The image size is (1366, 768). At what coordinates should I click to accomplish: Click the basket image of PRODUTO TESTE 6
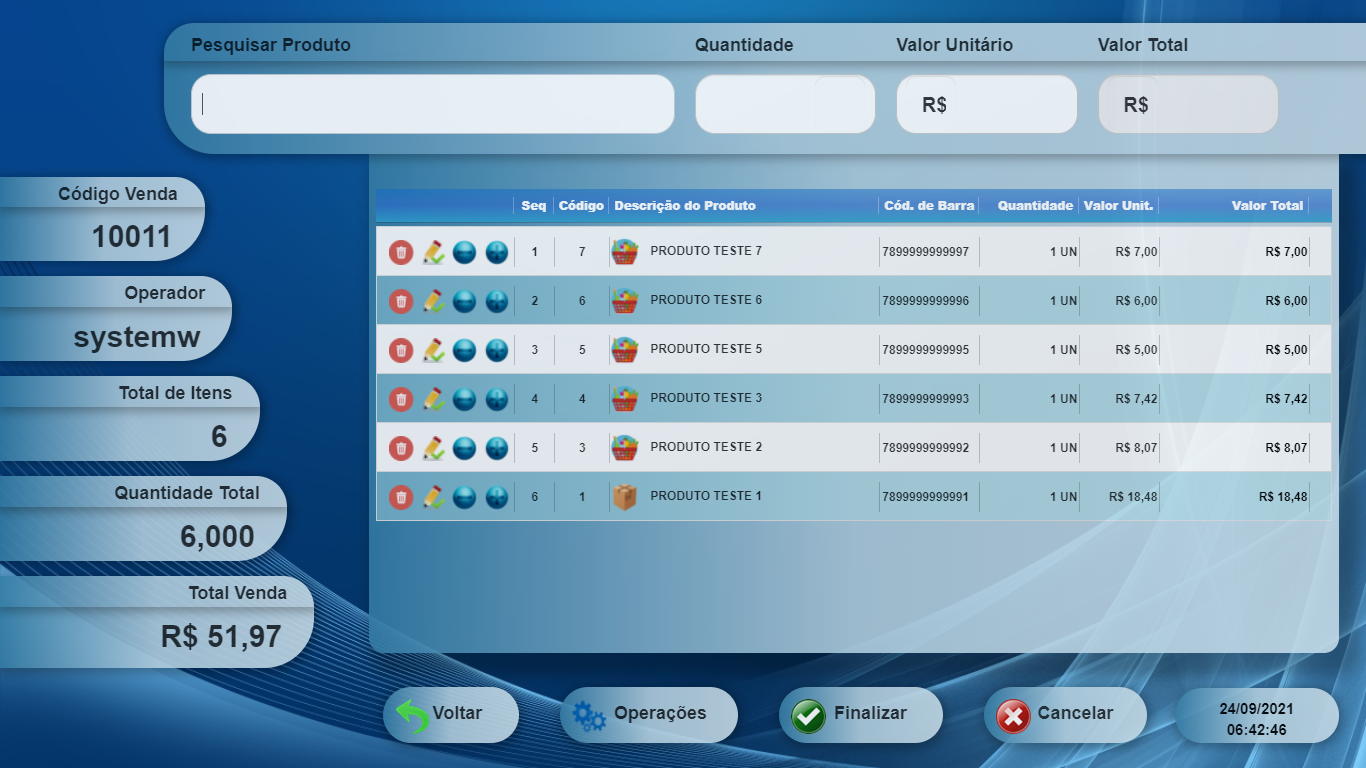(x=625, y=301)
